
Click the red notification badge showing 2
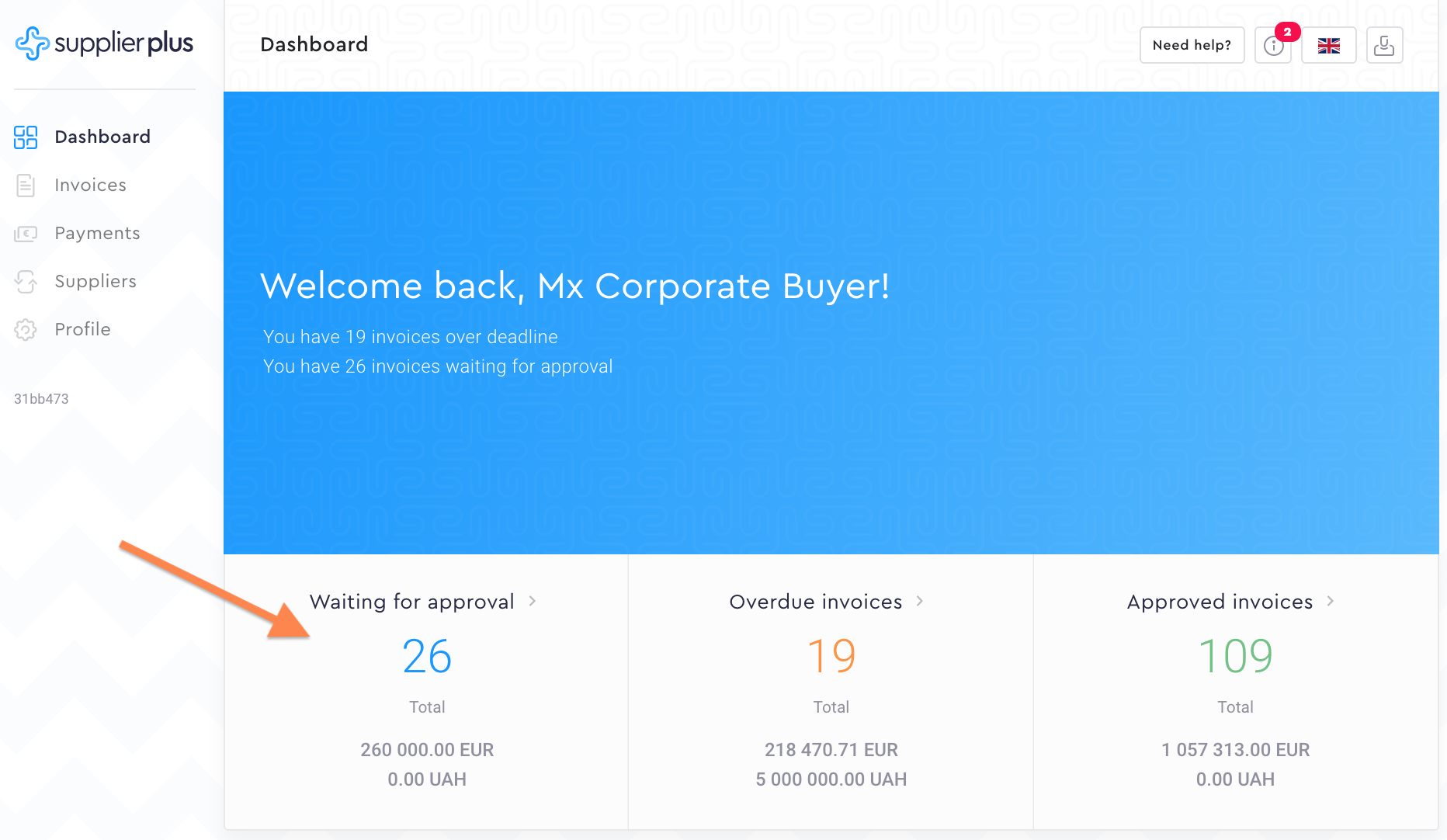click(1287, 32)
